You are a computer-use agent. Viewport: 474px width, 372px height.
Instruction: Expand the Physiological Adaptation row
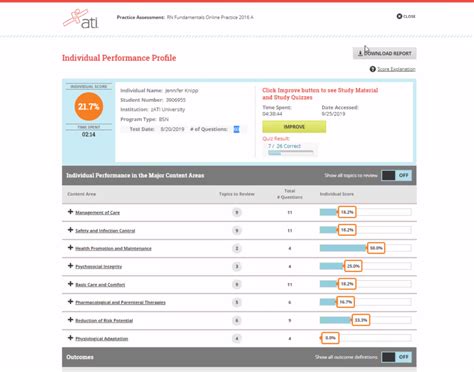click(70, 338)
